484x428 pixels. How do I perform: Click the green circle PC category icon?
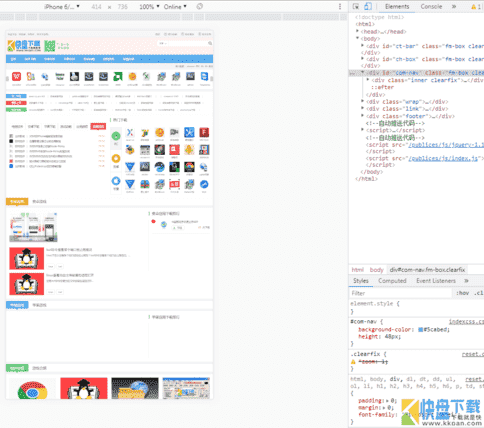(x=116, y=136)
